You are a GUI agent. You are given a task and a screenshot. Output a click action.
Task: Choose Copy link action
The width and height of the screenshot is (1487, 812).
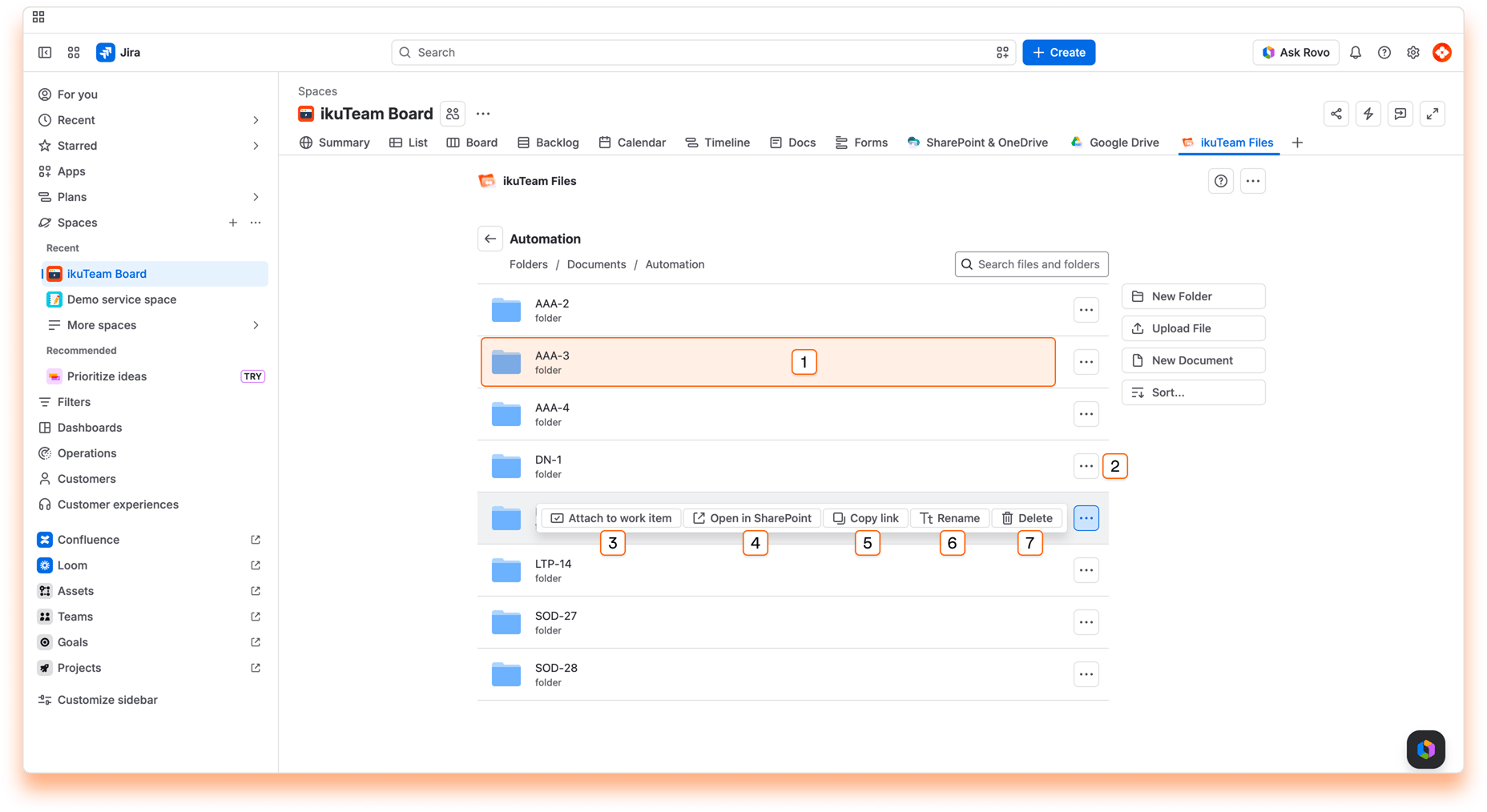[x=866, y=518]
